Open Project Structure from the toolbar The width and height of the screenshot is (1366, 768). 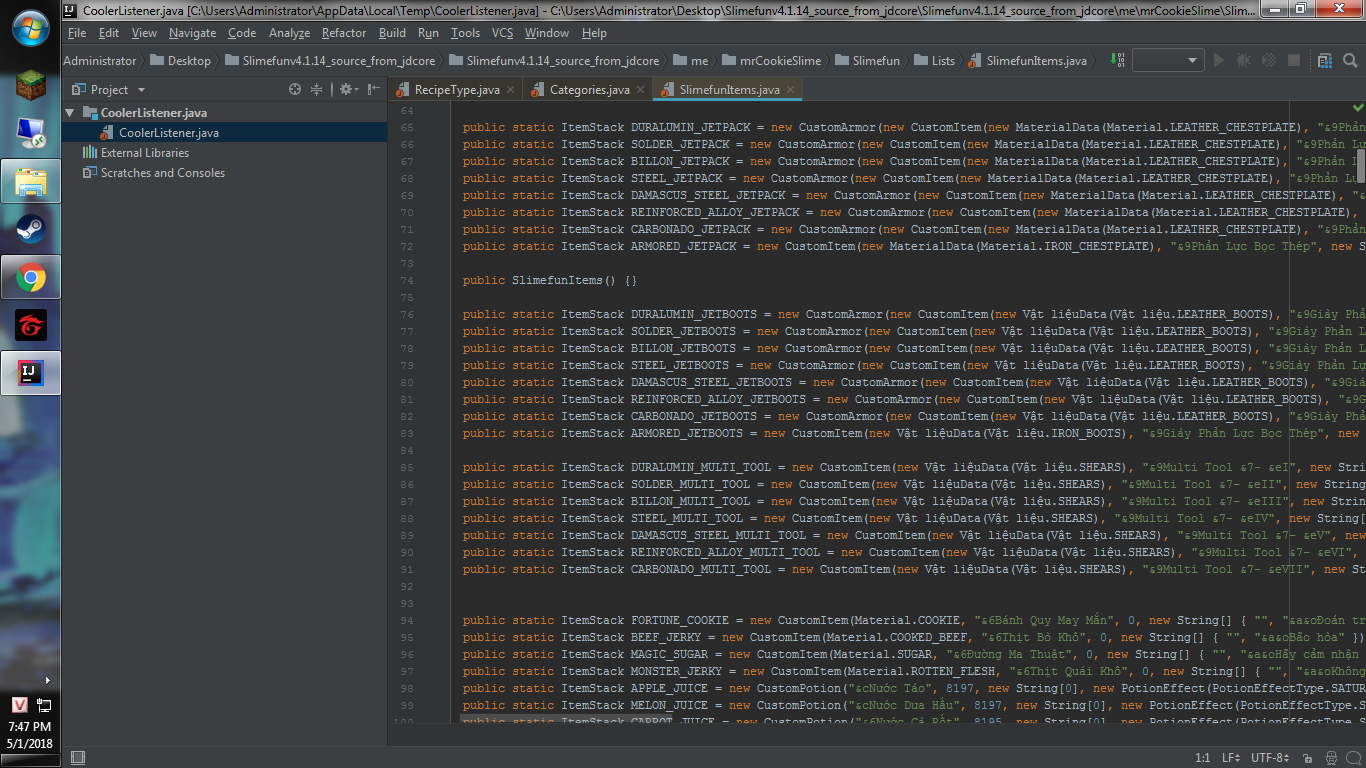coord(1325,60)
